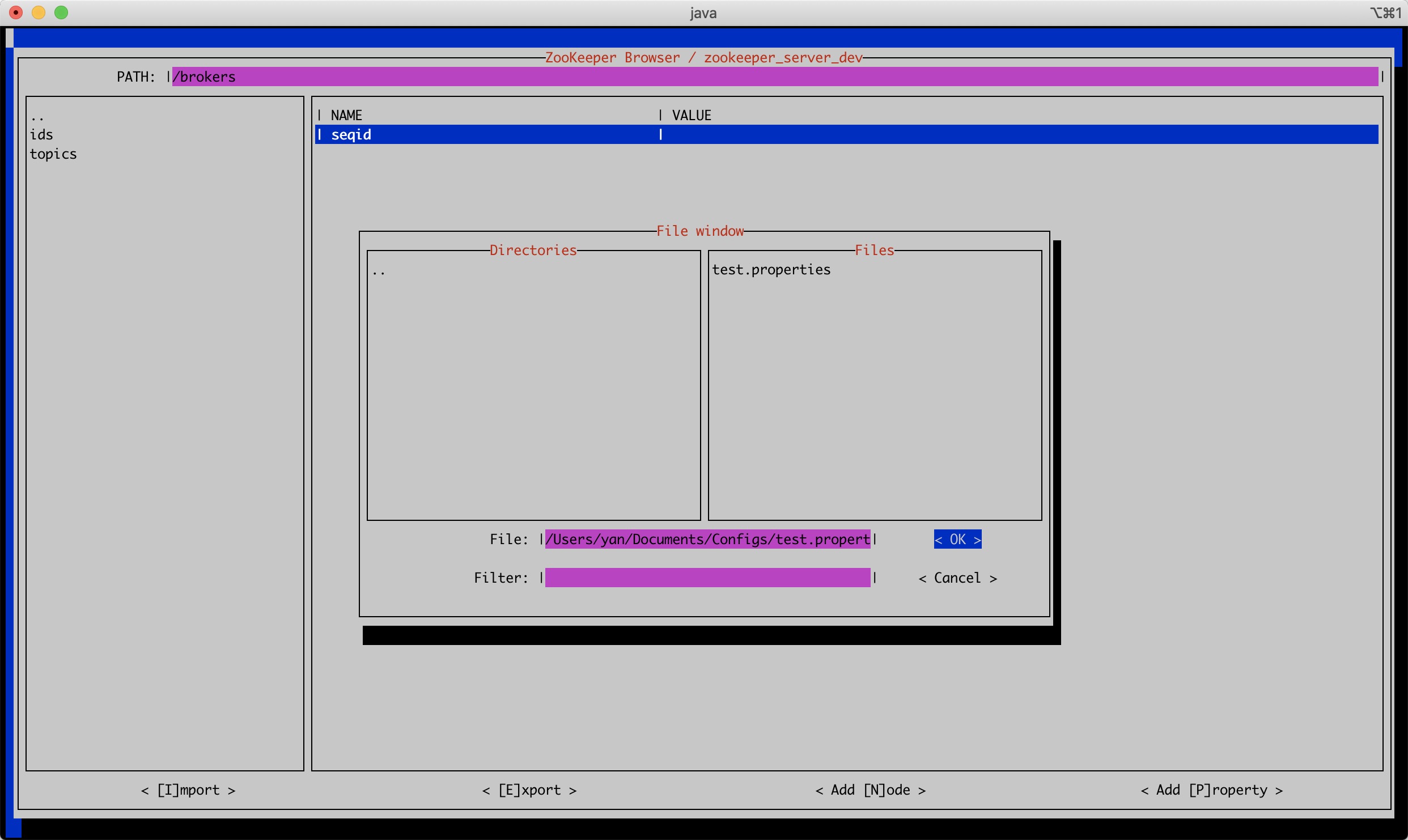Activate the [E]xport button
The height and width of the screenshot is (840, 1408).
tap(529, 790)
